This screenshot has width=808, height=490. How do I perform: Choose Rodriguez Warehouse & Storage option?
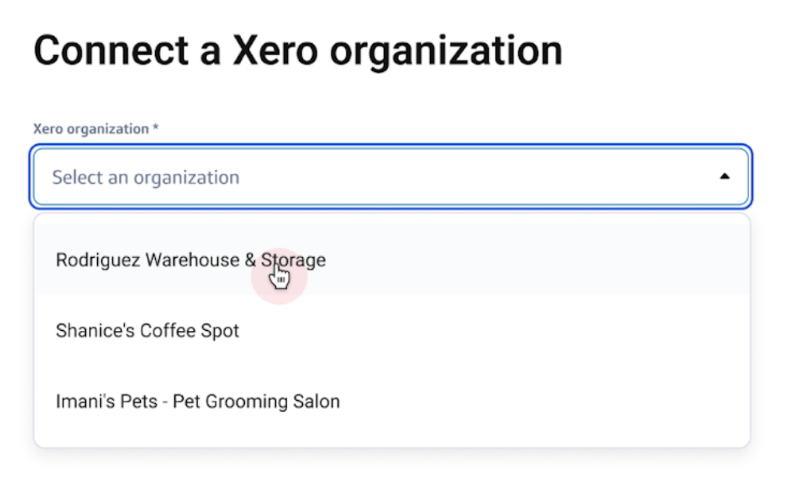click(x=190, y=260)
